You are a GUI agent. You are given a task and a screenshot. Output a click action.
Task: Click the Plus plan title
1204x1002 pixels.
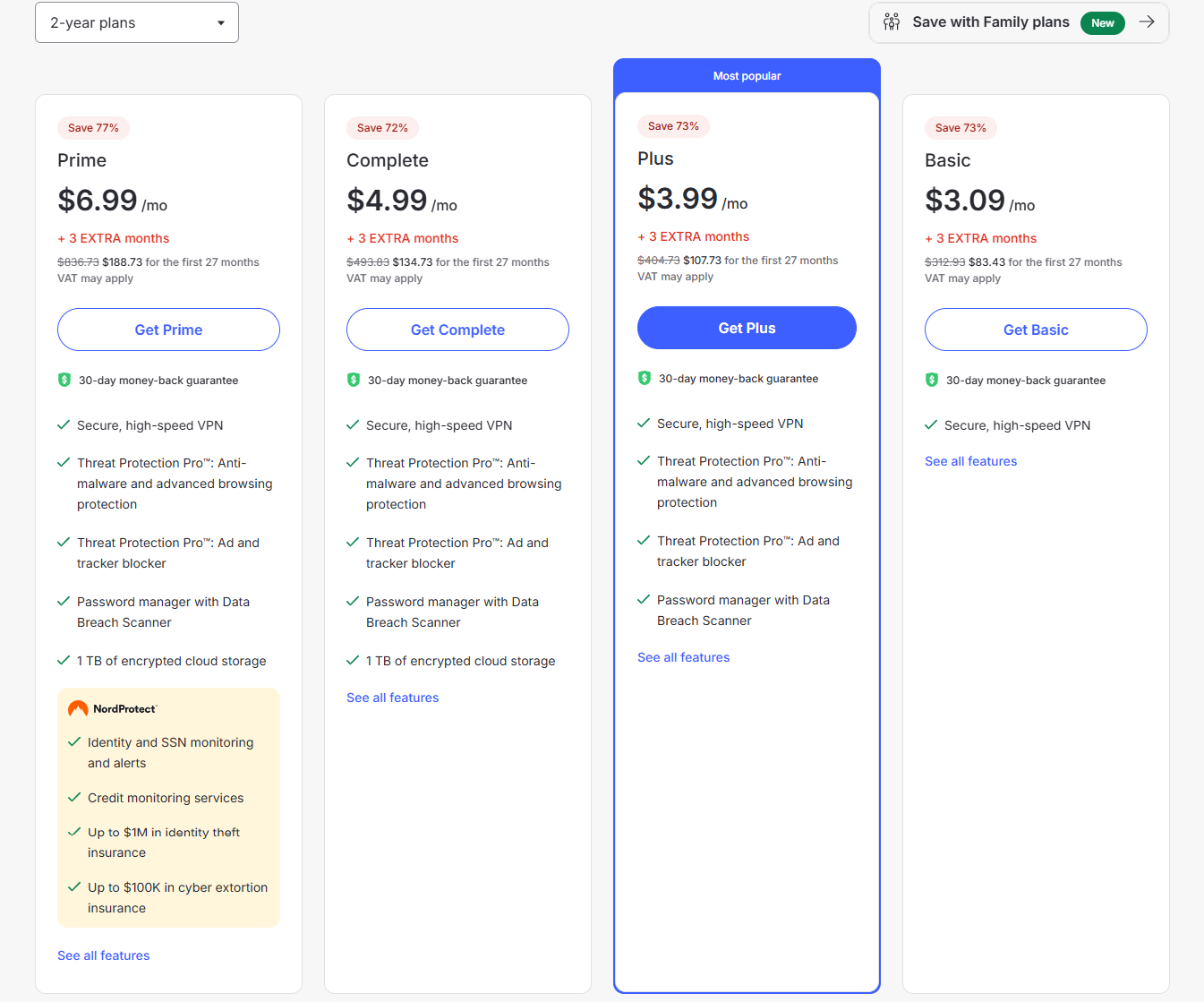(655, 158)
